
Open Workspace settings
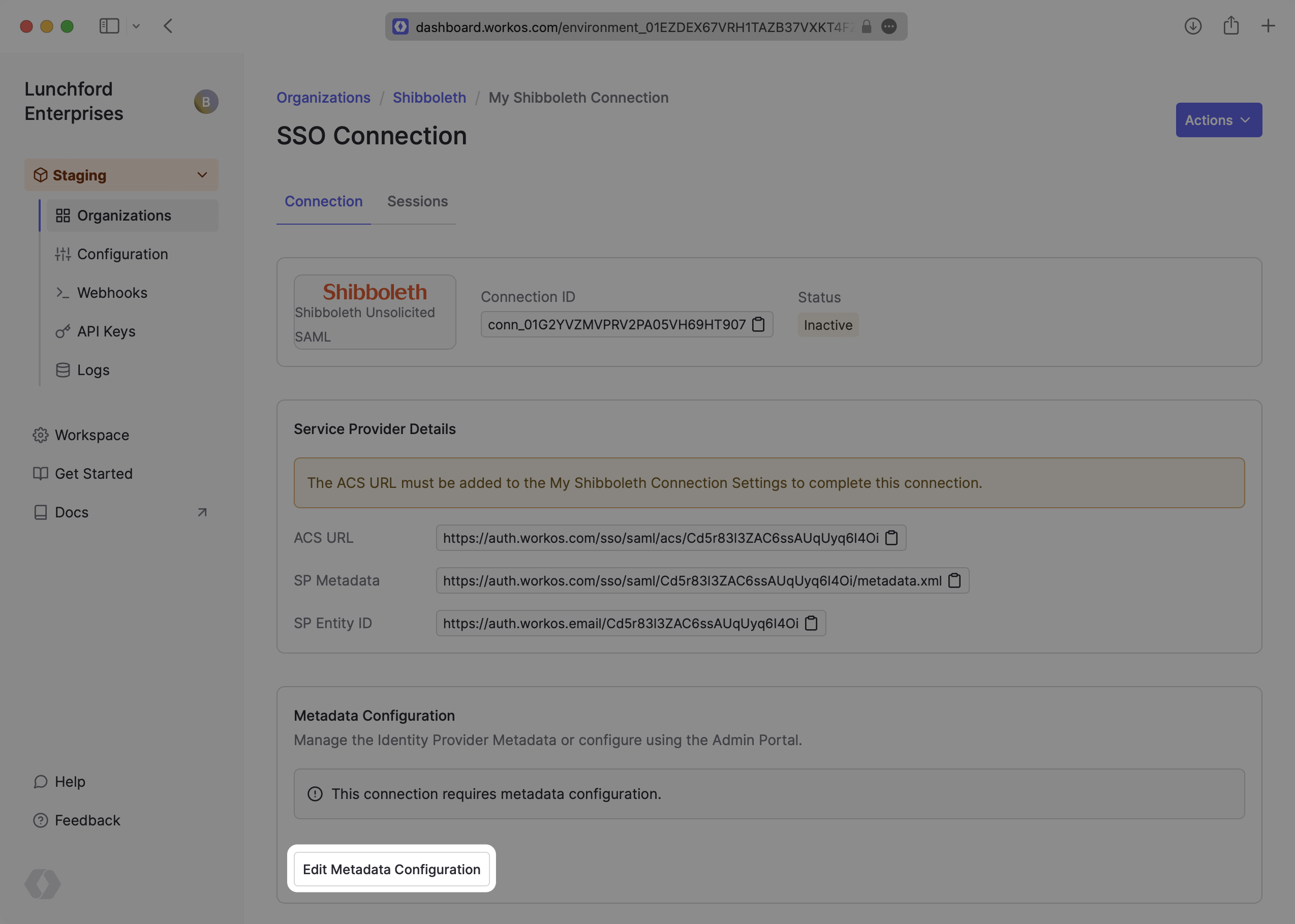91,435
